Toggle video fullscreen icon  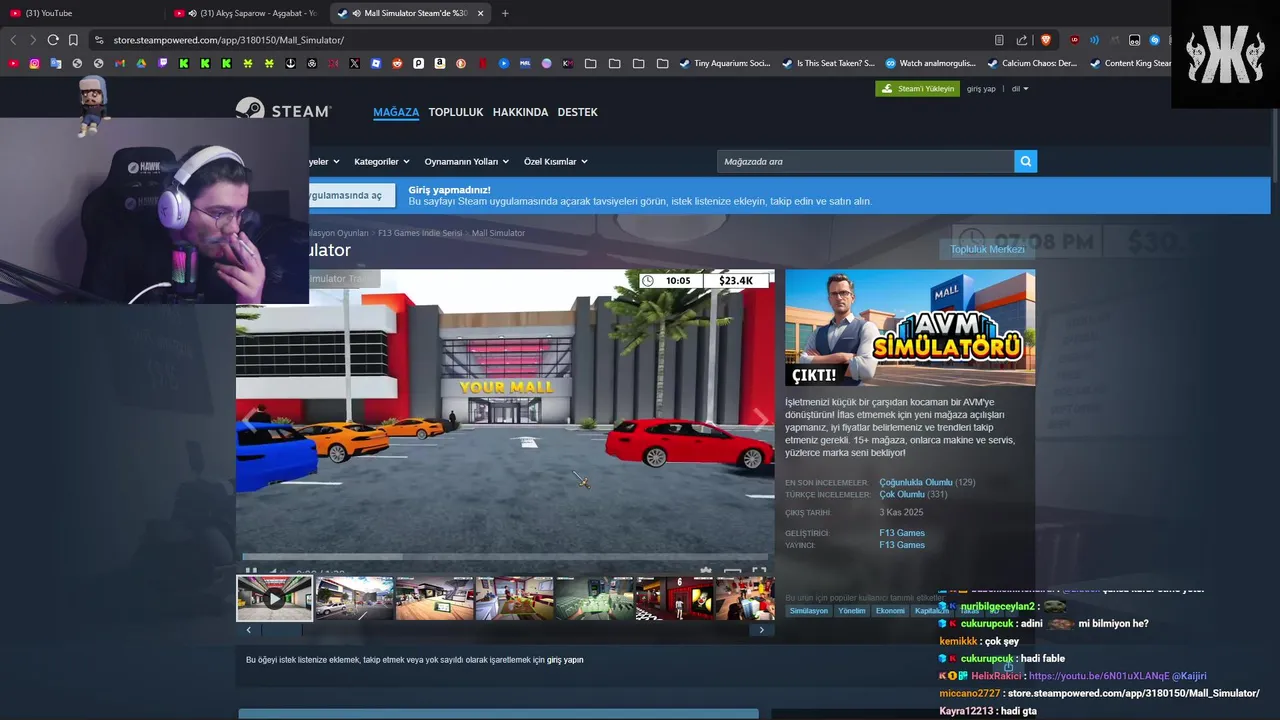tap(759, 572)
